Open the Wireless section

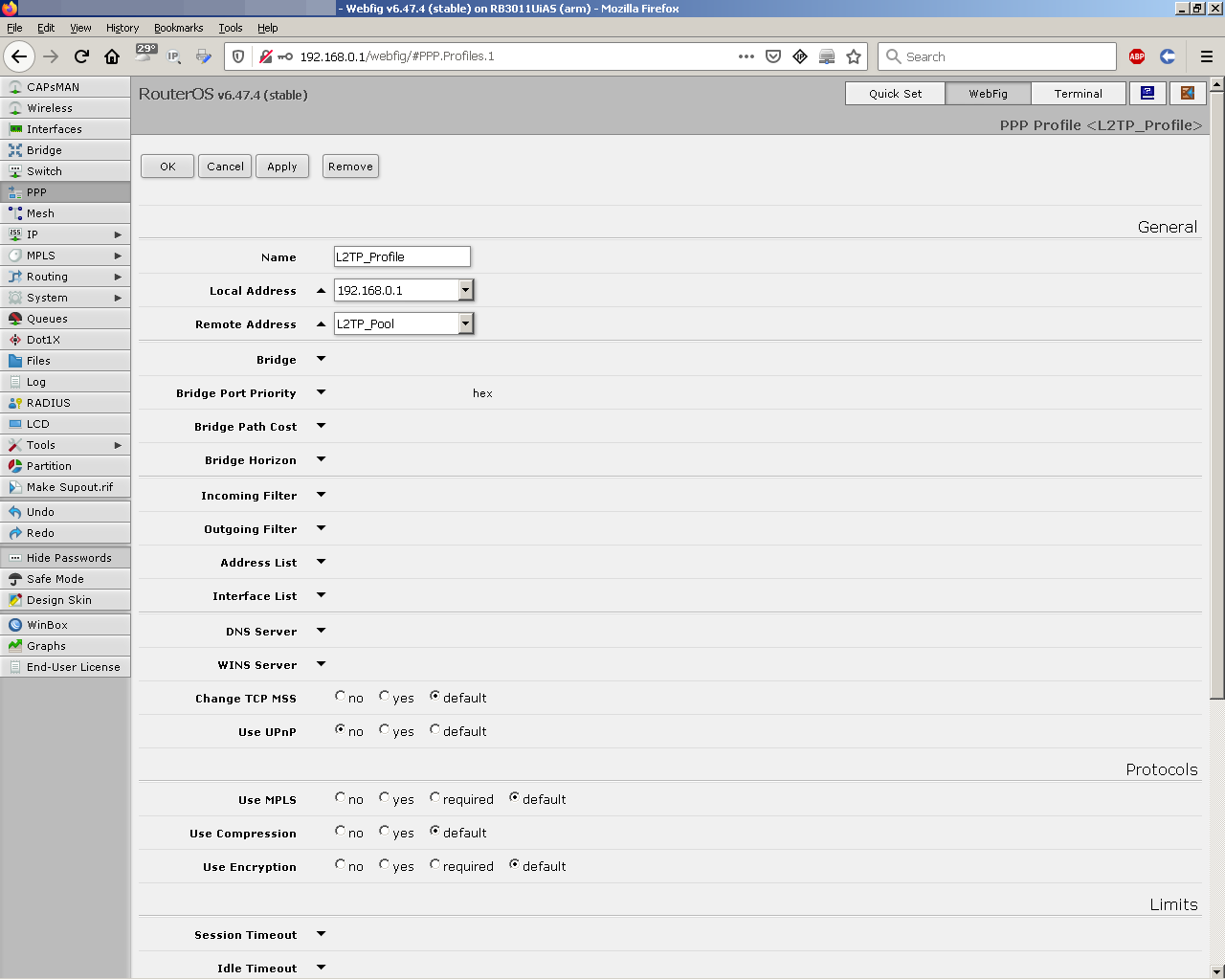65,108
